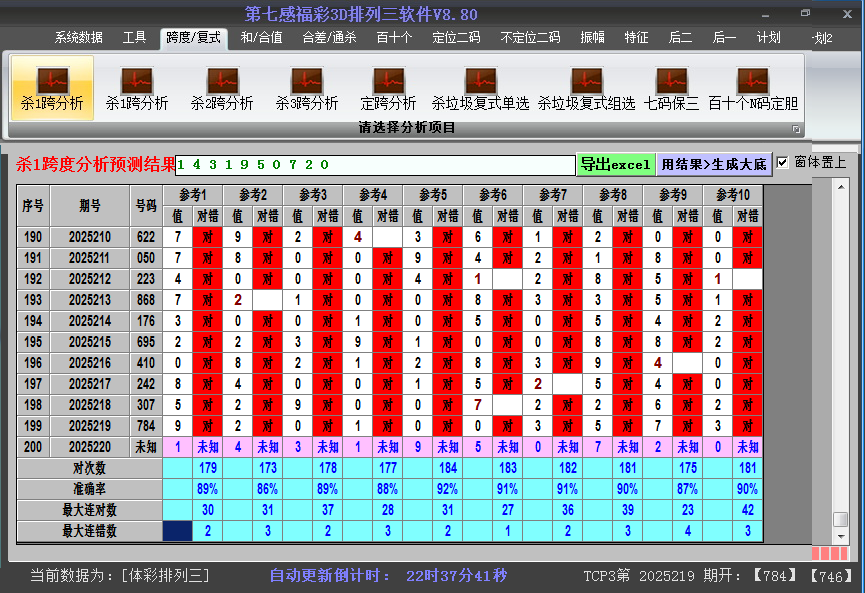Click the vertical scrollbar thumb
Image resolution: width=865 pixels, height=593 pixels.
point(841,520)
